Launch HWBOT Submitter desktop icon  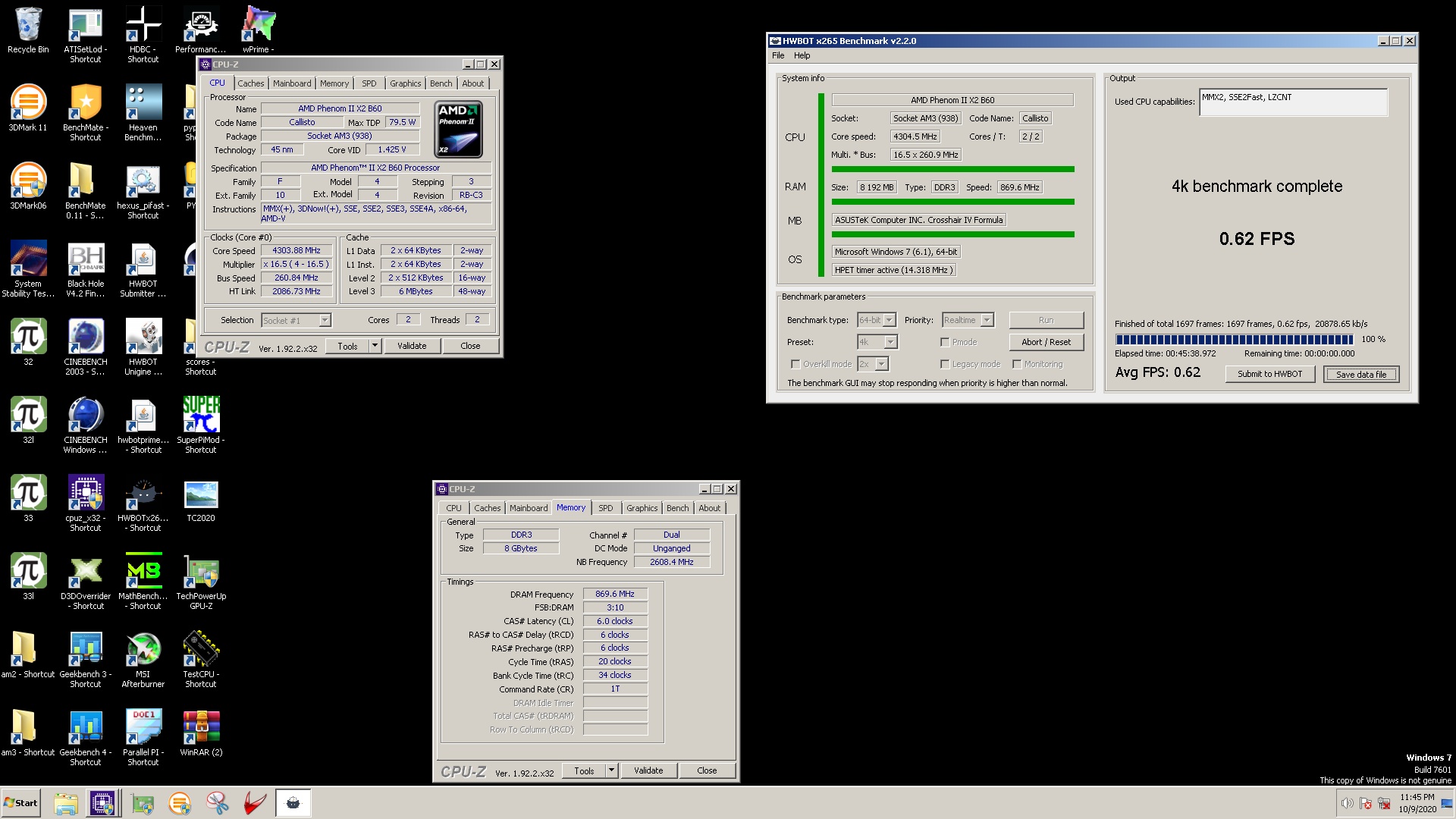(x=143, y=269)
